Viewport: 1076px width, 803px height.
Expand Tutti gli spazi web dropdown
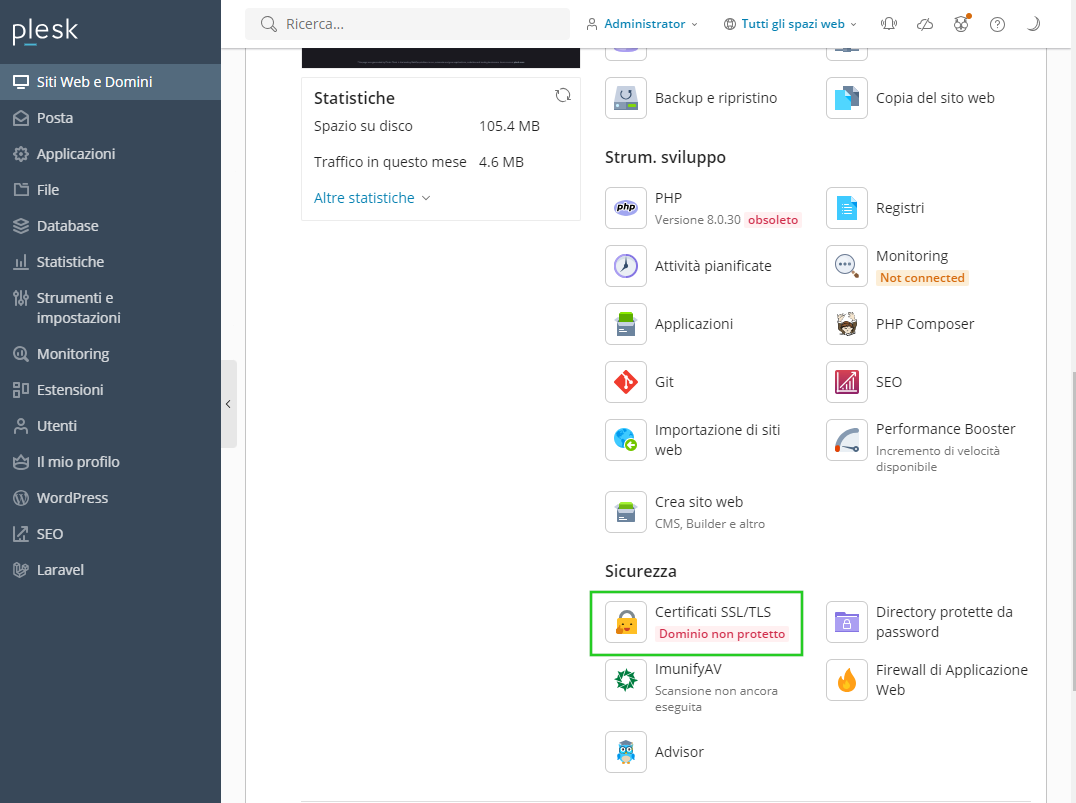(791, 24)
